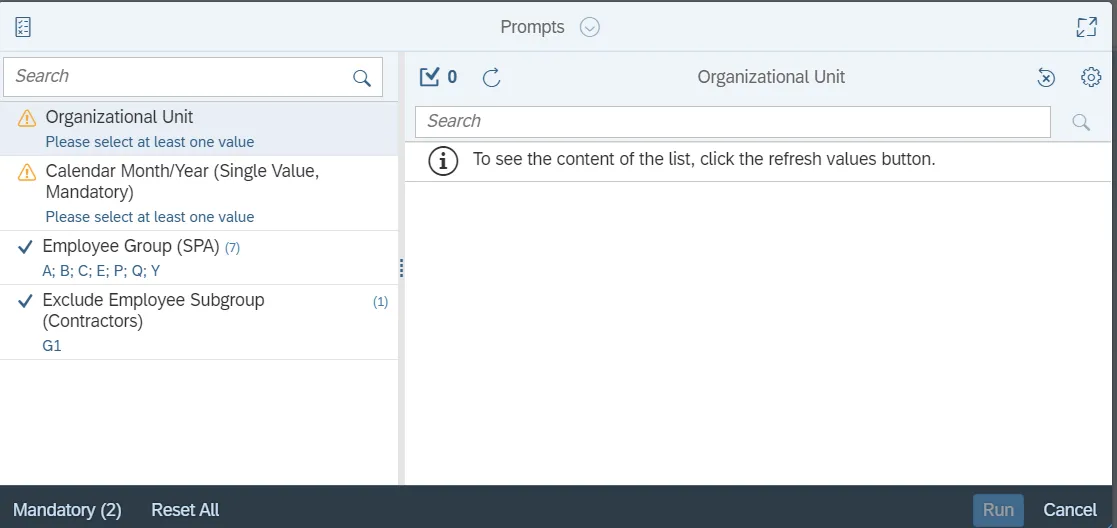Click the Organizational Unit value search field
This screenshot has height=528, width=1117.
[x=732, y=121]
